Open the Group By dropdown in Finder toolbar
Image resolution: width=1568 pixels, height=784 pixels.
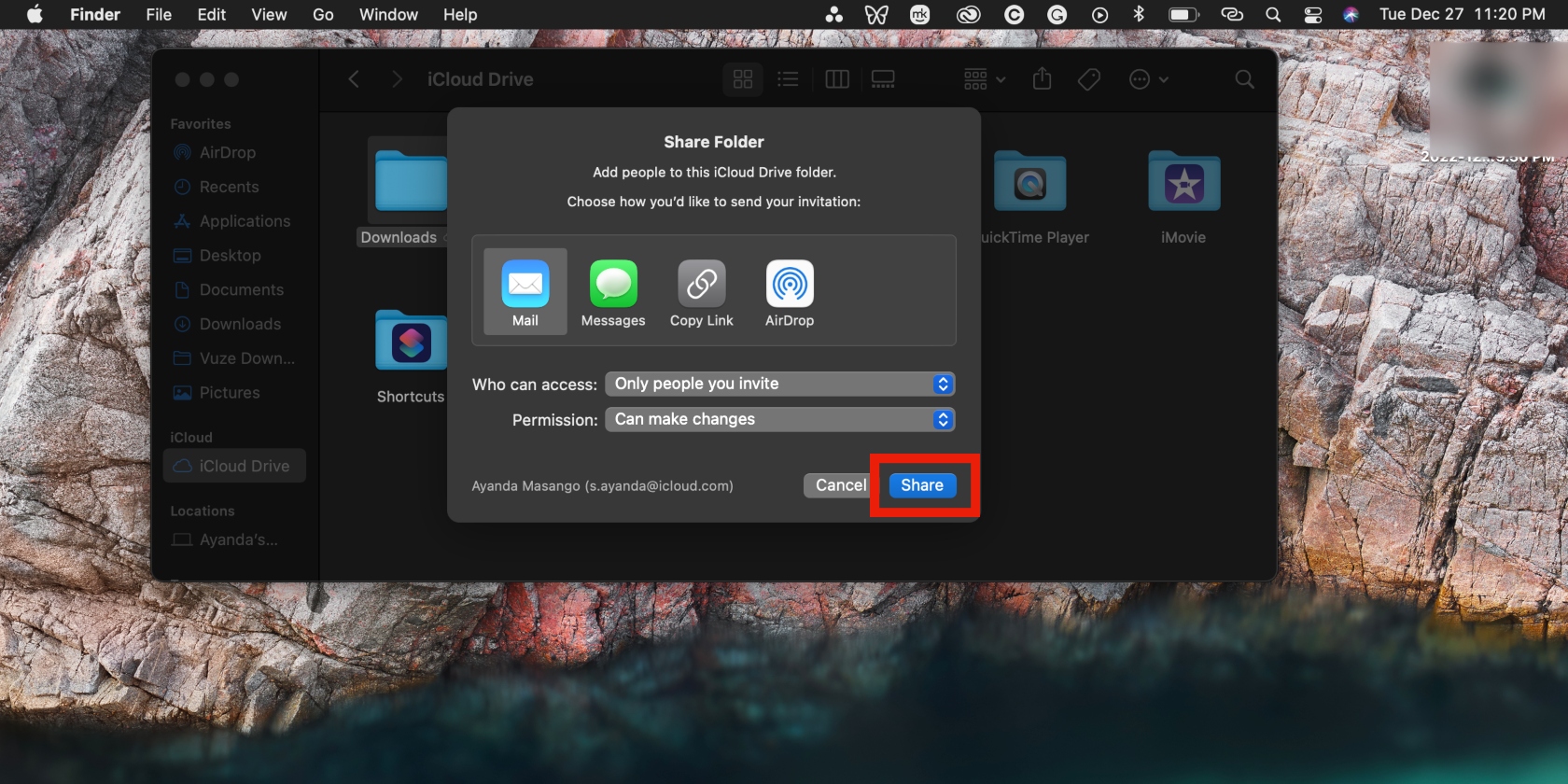pyautogui.click(x=985, y=79)
